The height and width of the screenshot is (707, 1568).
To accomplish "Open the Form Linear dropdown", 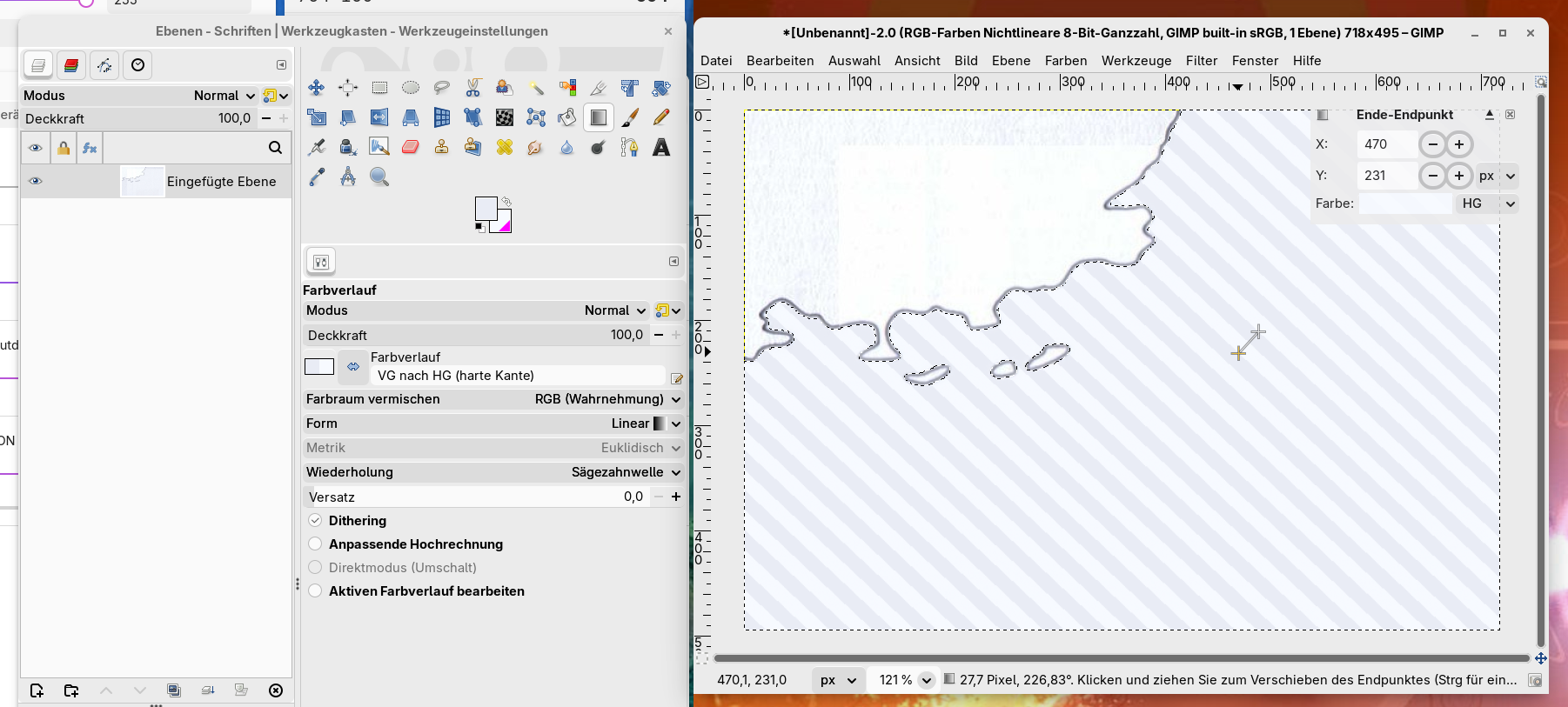I will (493, 424).
